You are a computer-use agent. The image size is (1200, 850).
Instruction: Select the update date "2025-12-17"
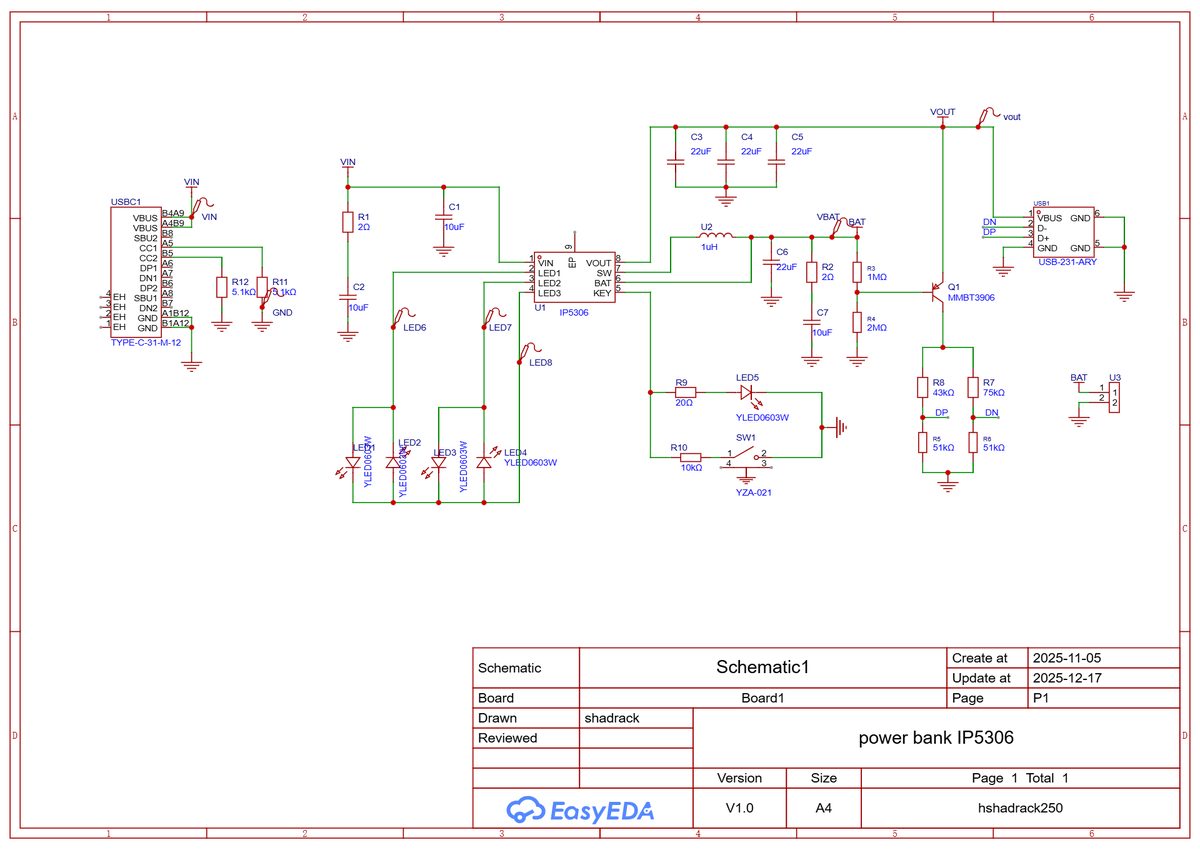[1067, 678]
